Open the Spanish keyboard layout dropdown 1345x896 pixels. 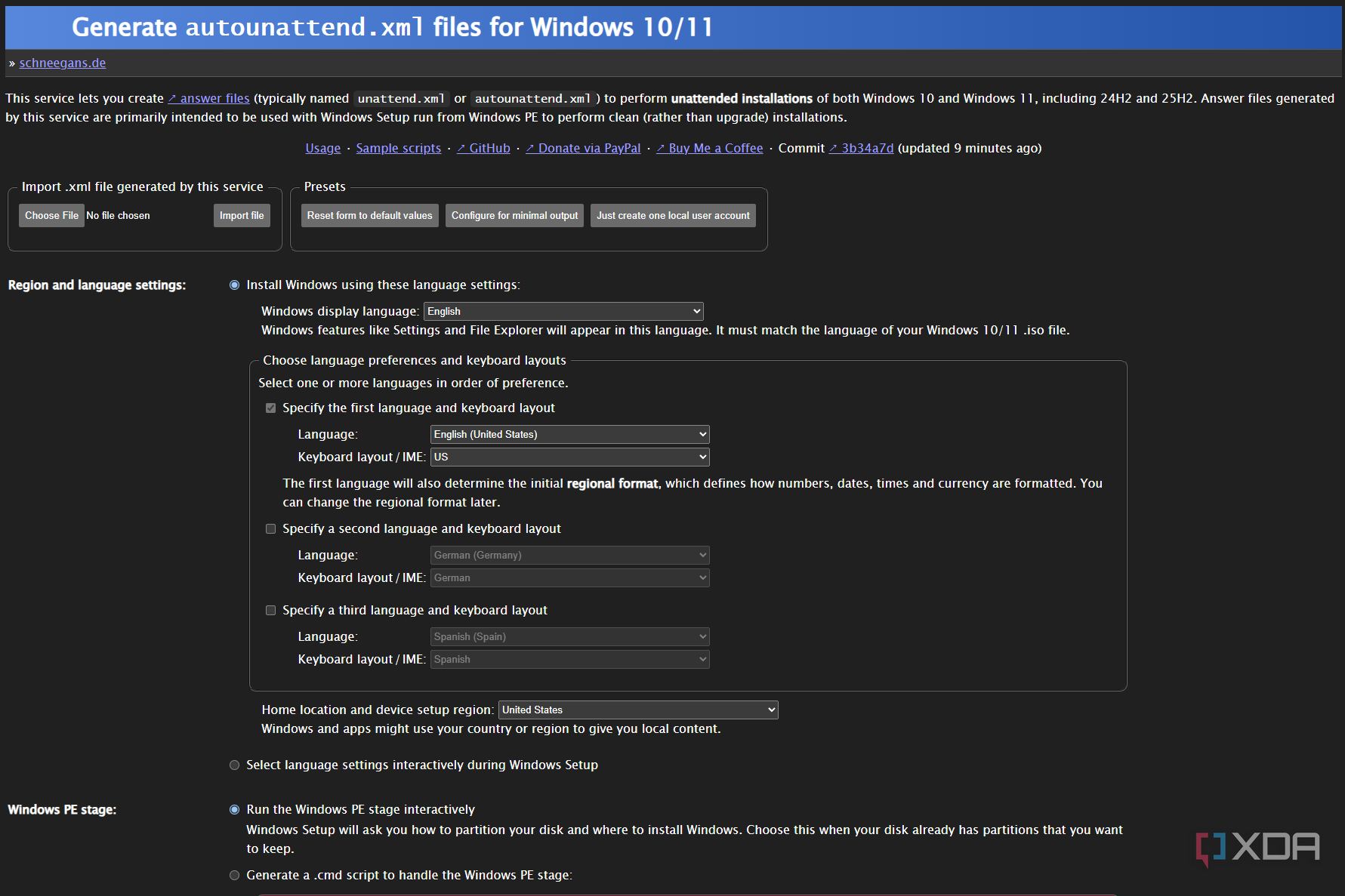coord(569,659)
